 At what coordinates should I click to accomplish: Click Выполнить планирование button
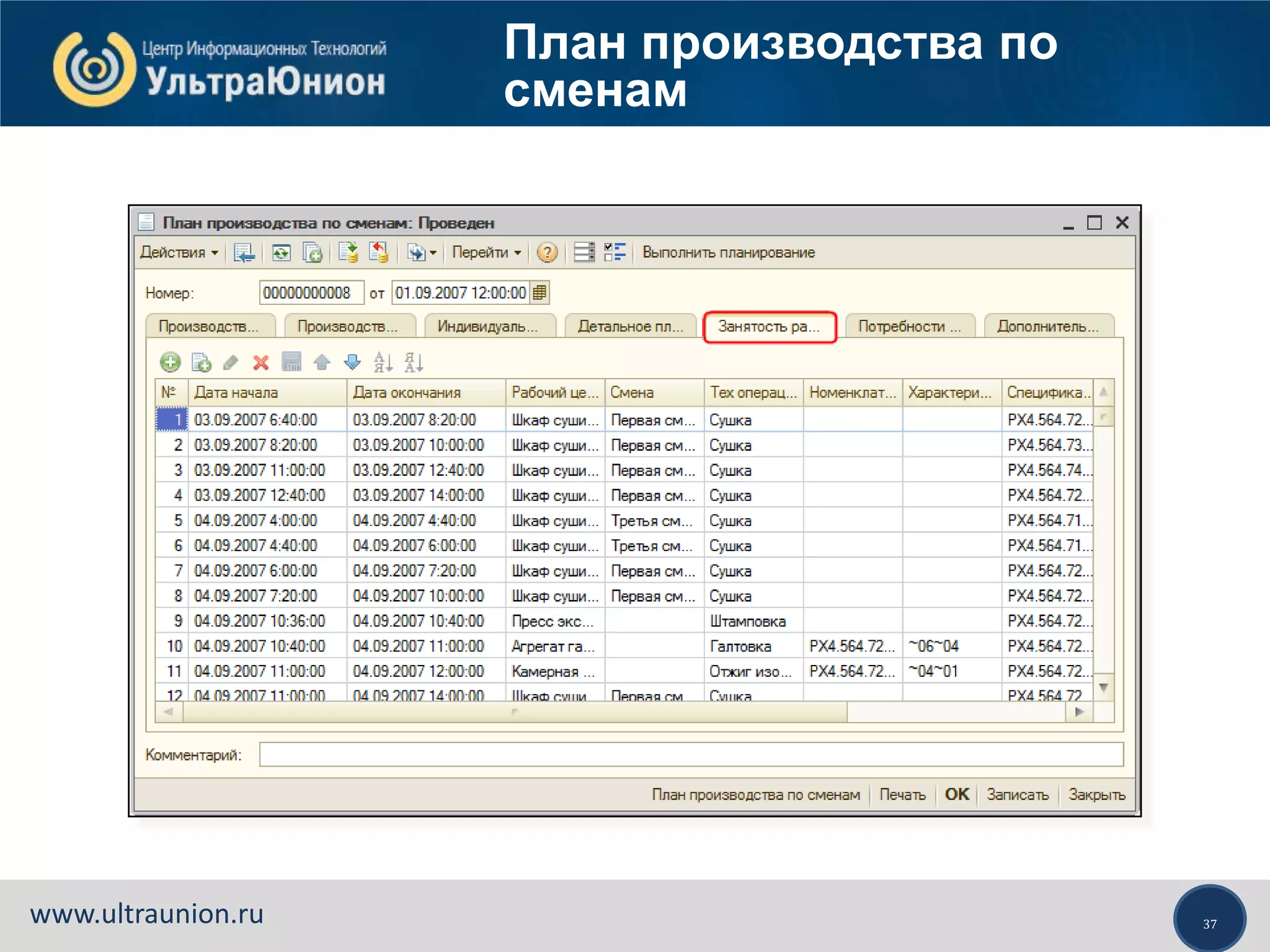[x=728, y=252]
